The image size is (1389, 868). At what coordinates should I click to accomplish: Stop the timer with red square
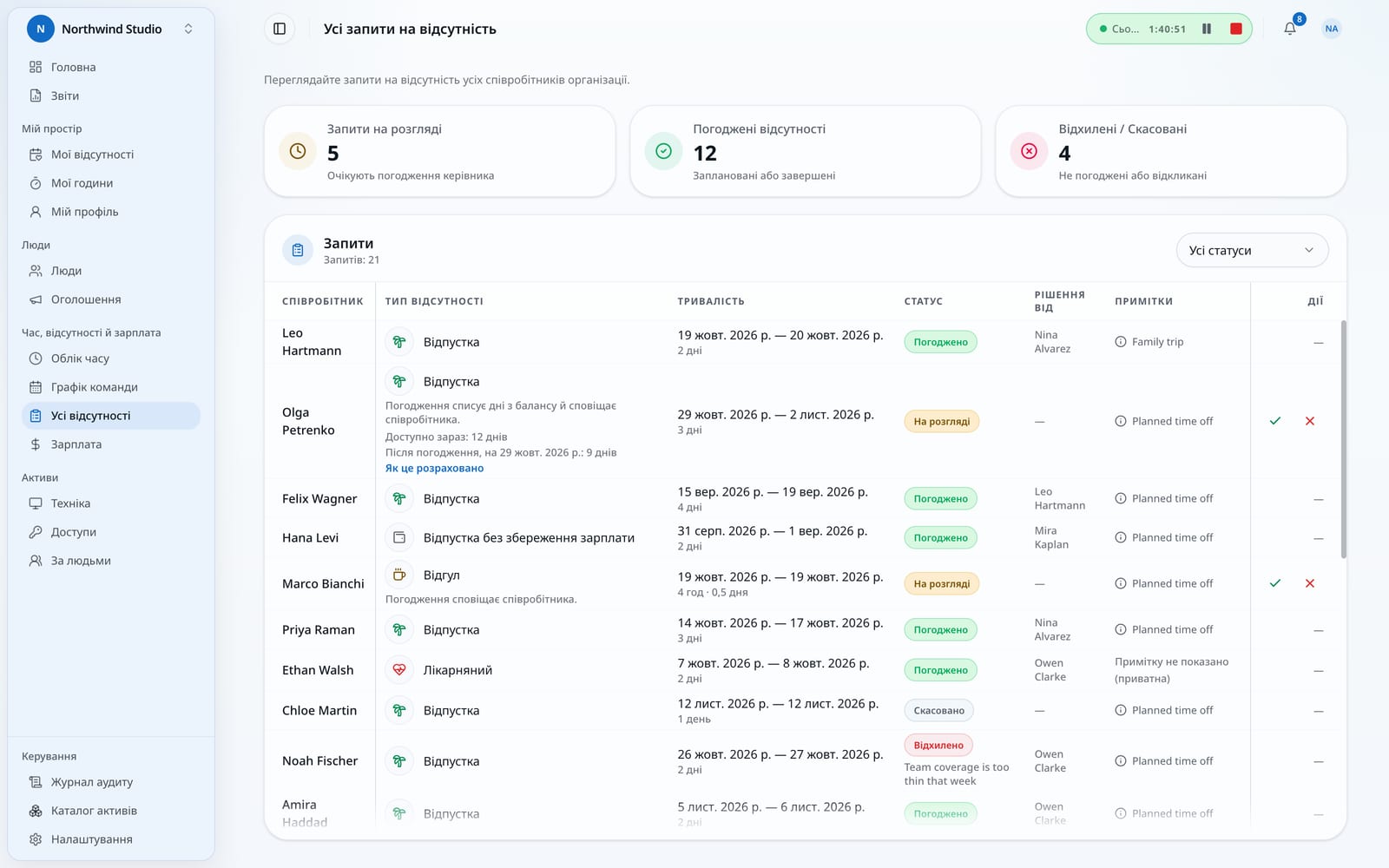(1235, 29)
